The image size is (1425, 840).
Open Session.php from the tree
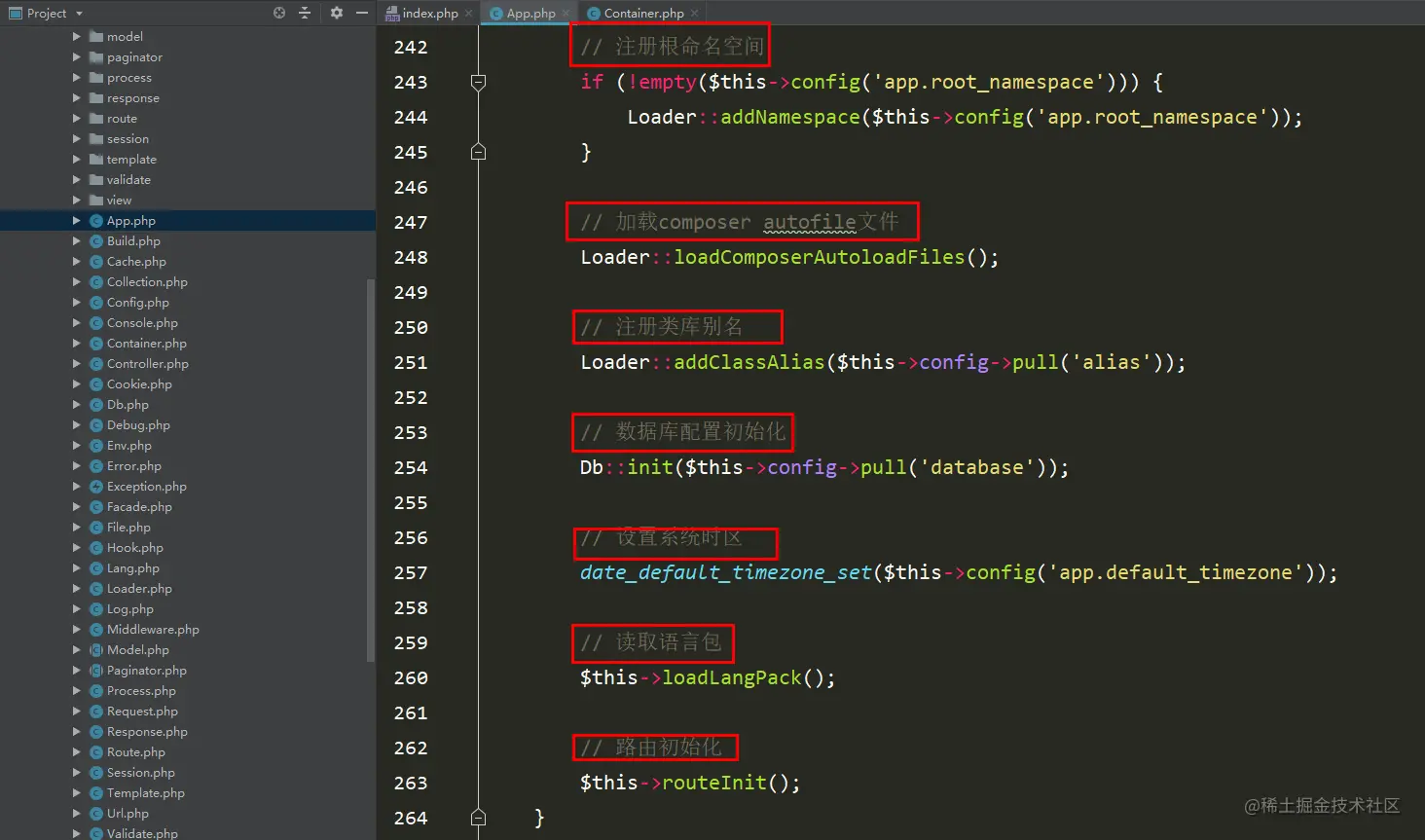click(140, 773)
